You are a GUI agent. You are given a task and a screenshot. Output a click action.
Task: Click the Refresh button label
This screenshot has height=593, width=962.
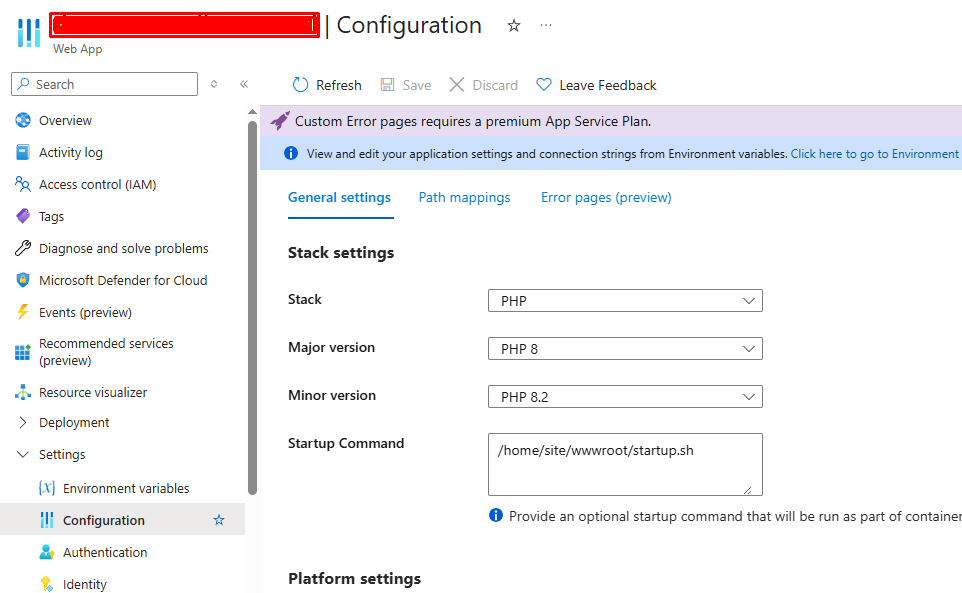coord(339,85)
